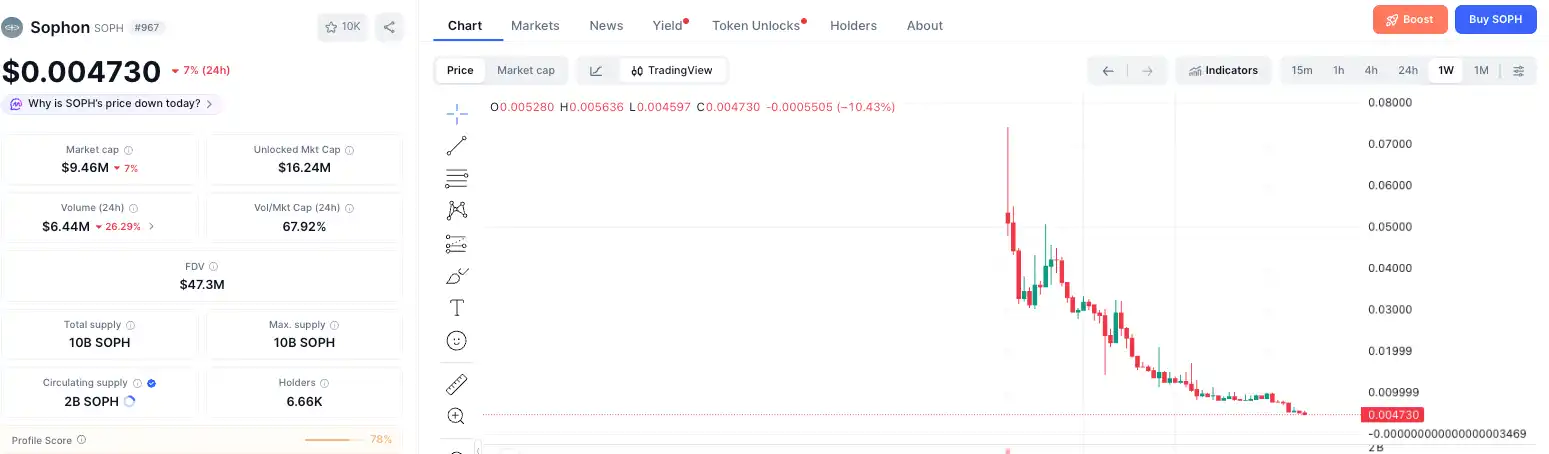Select the text annotation tool
Viewport: 1549px width, 454px height.
pyautogui.click(x=457, y=308)
